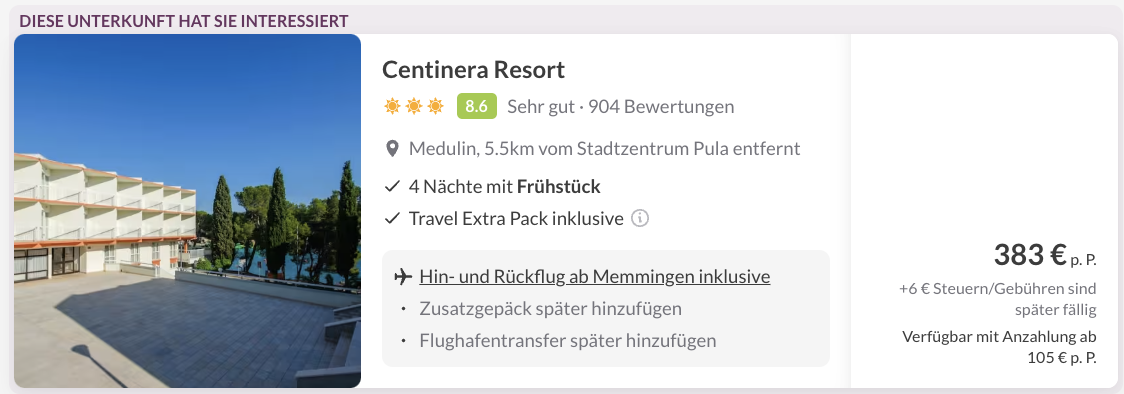Open the Centinera Resort hotel title
The height and width of the screenshot is (394, 1124).
(473, 69)
